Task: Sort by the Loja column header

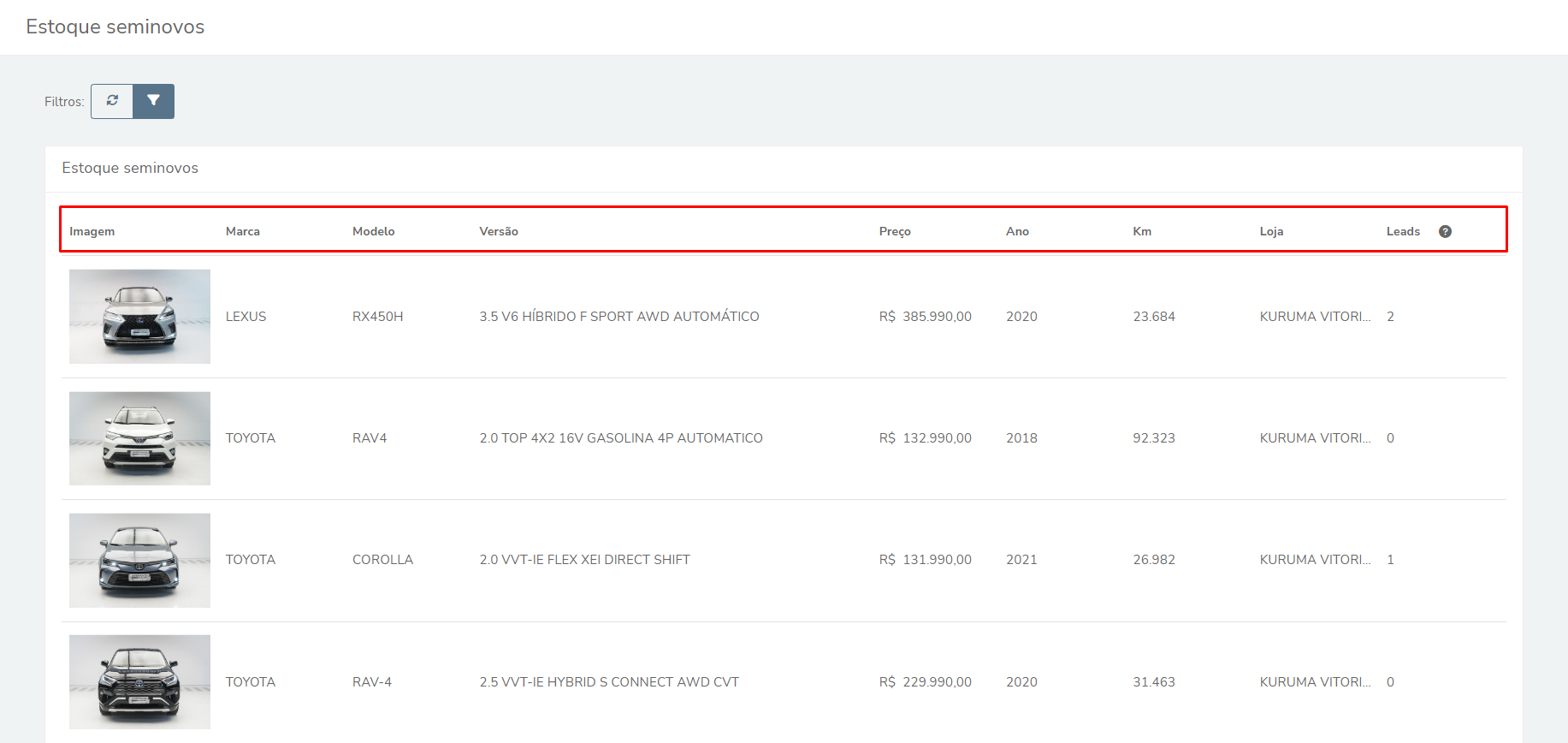Action: point(1271,231)
